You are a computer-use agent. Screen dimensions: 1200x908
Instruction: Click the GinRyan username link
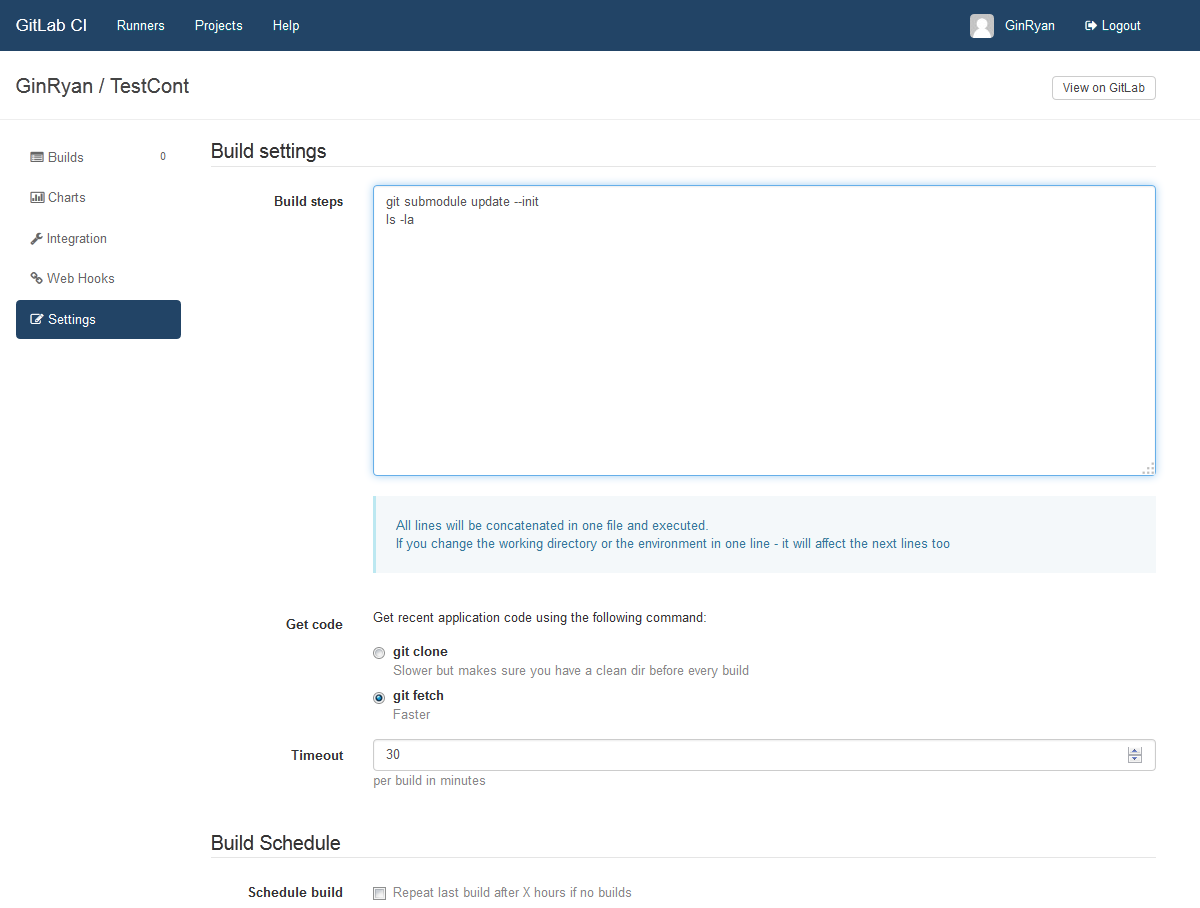click(1030, 26)
